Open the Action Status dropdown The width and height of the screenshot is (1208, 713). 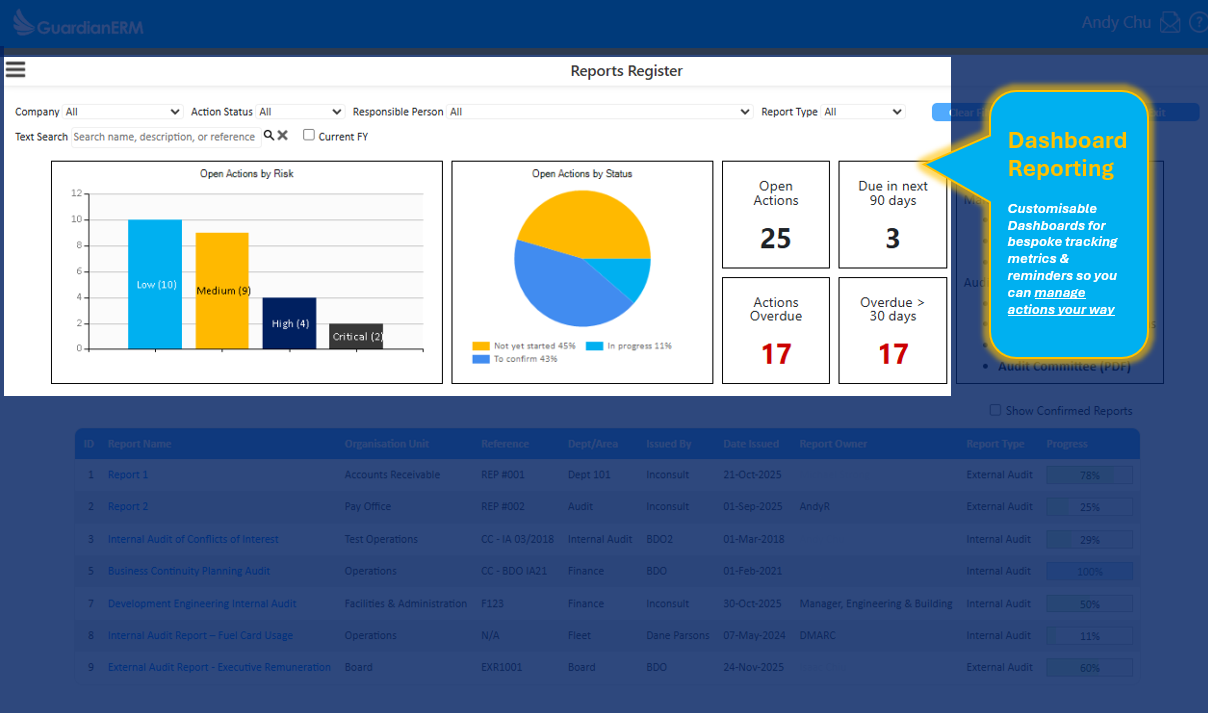point(300,112)
